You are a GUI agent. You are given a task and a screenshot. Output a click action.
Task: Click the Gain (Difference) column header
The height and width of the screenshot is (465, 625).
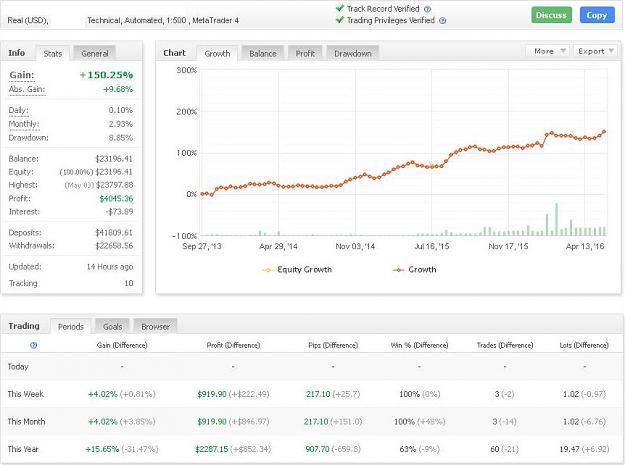click(x=122, y=345)
